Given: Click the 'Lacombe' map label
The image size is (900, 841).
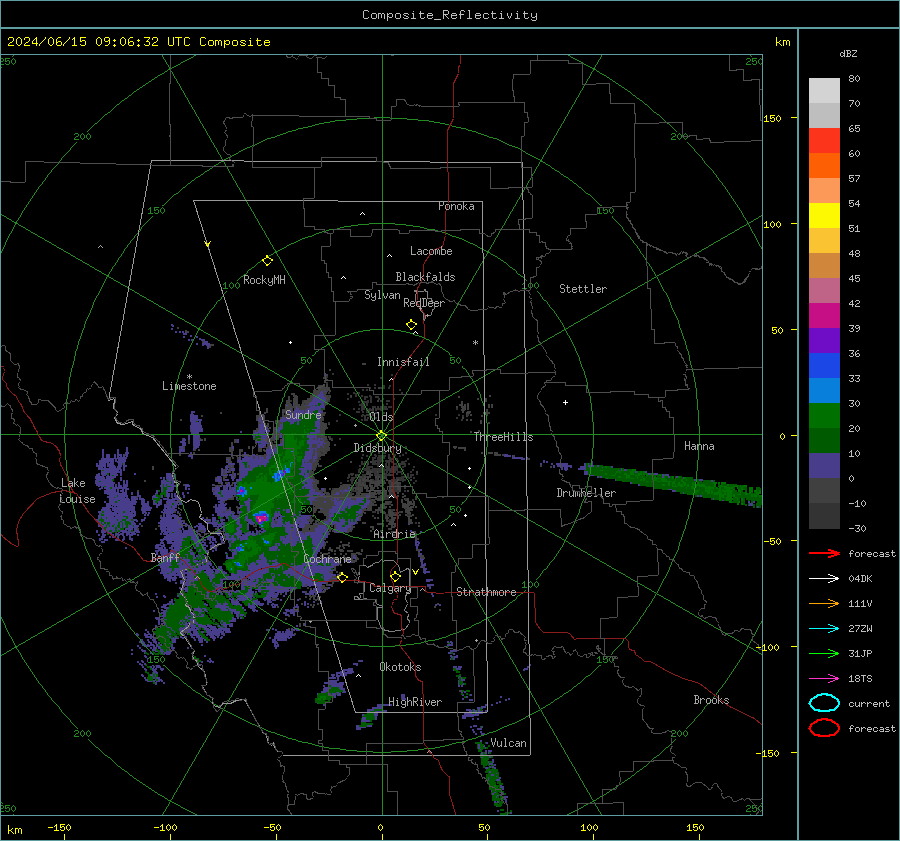Looking at the screenshot, I should pos(431,251).
